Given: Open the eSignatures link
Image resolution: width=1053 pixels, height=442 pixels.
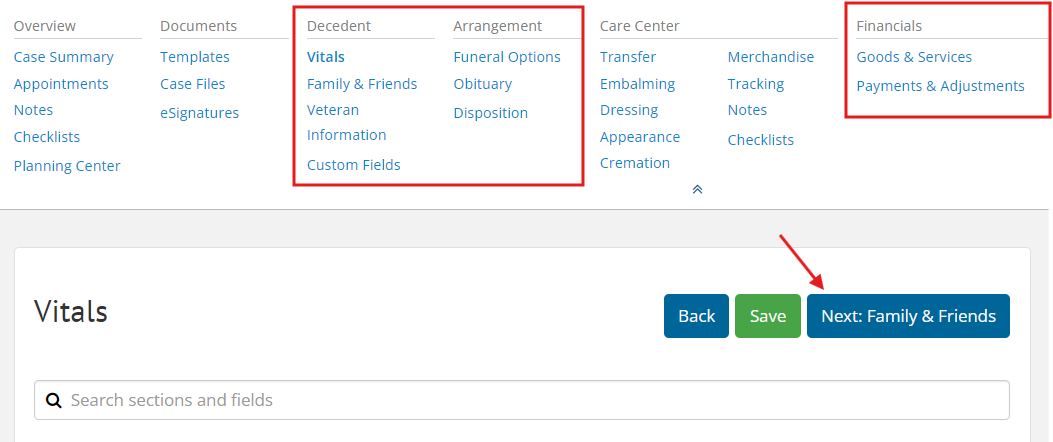Looking at the screenshot, I should [199, 113].
